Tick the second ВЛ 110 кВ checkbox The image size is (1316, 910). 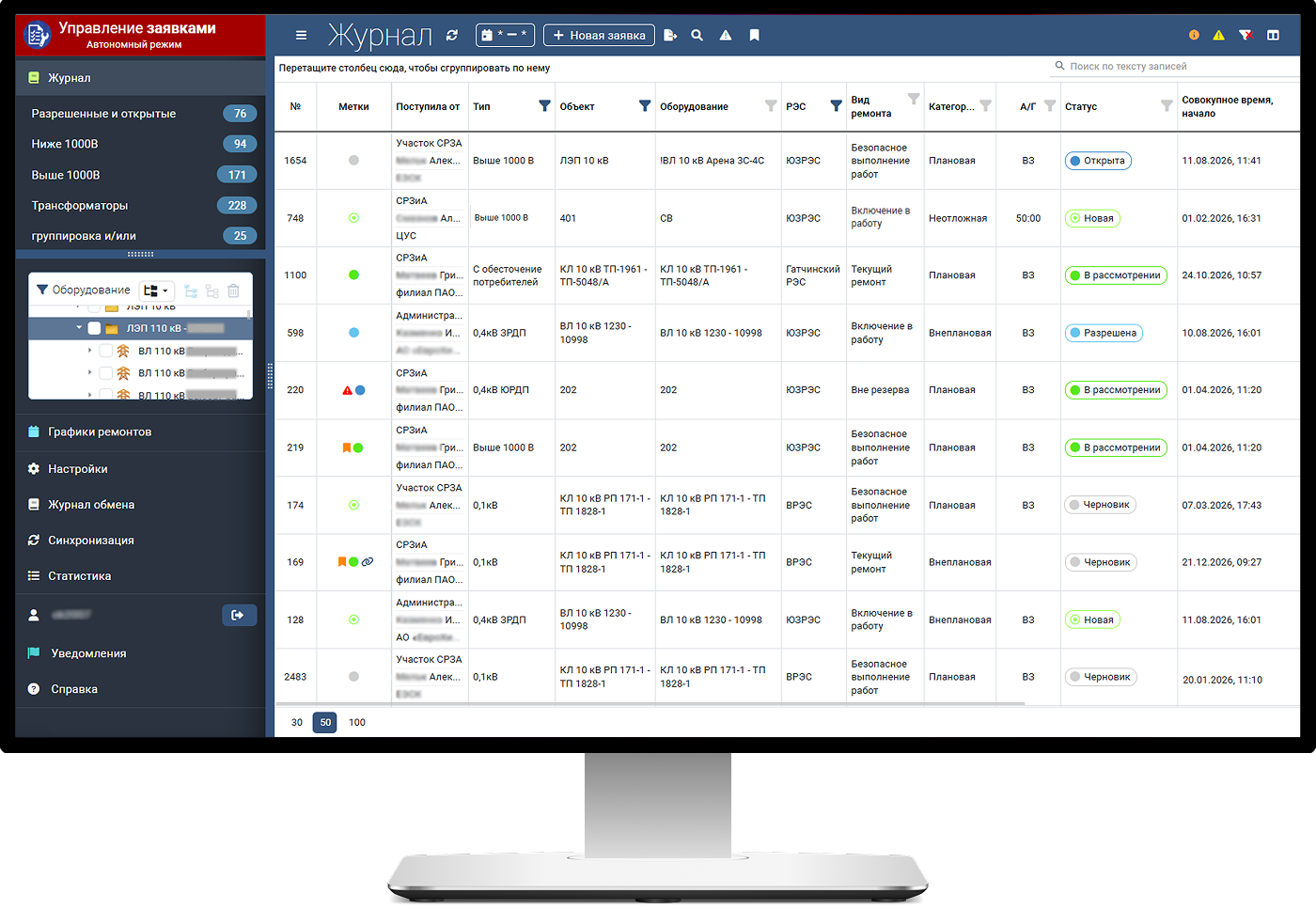click(105, 373)
